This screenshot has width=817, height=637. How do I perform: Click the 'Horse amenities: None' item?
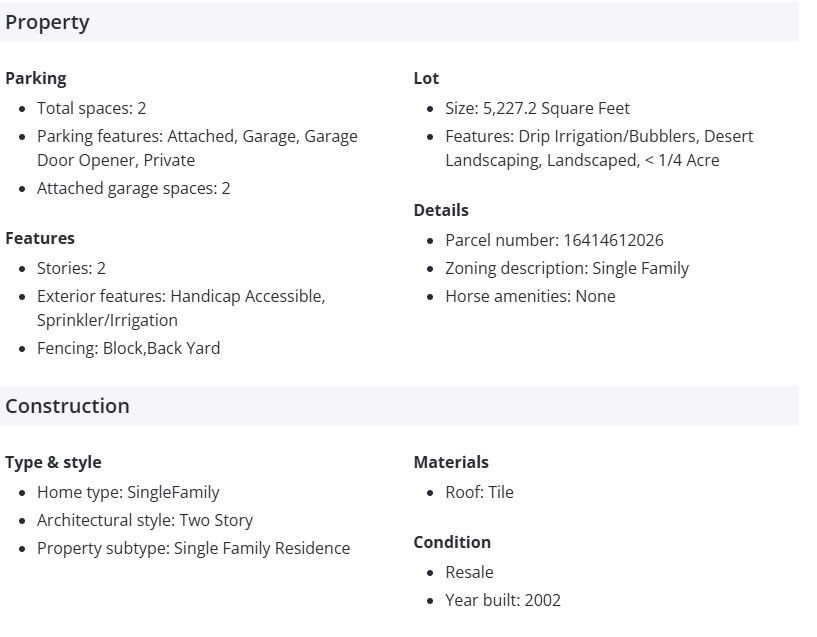pos(530,296)
